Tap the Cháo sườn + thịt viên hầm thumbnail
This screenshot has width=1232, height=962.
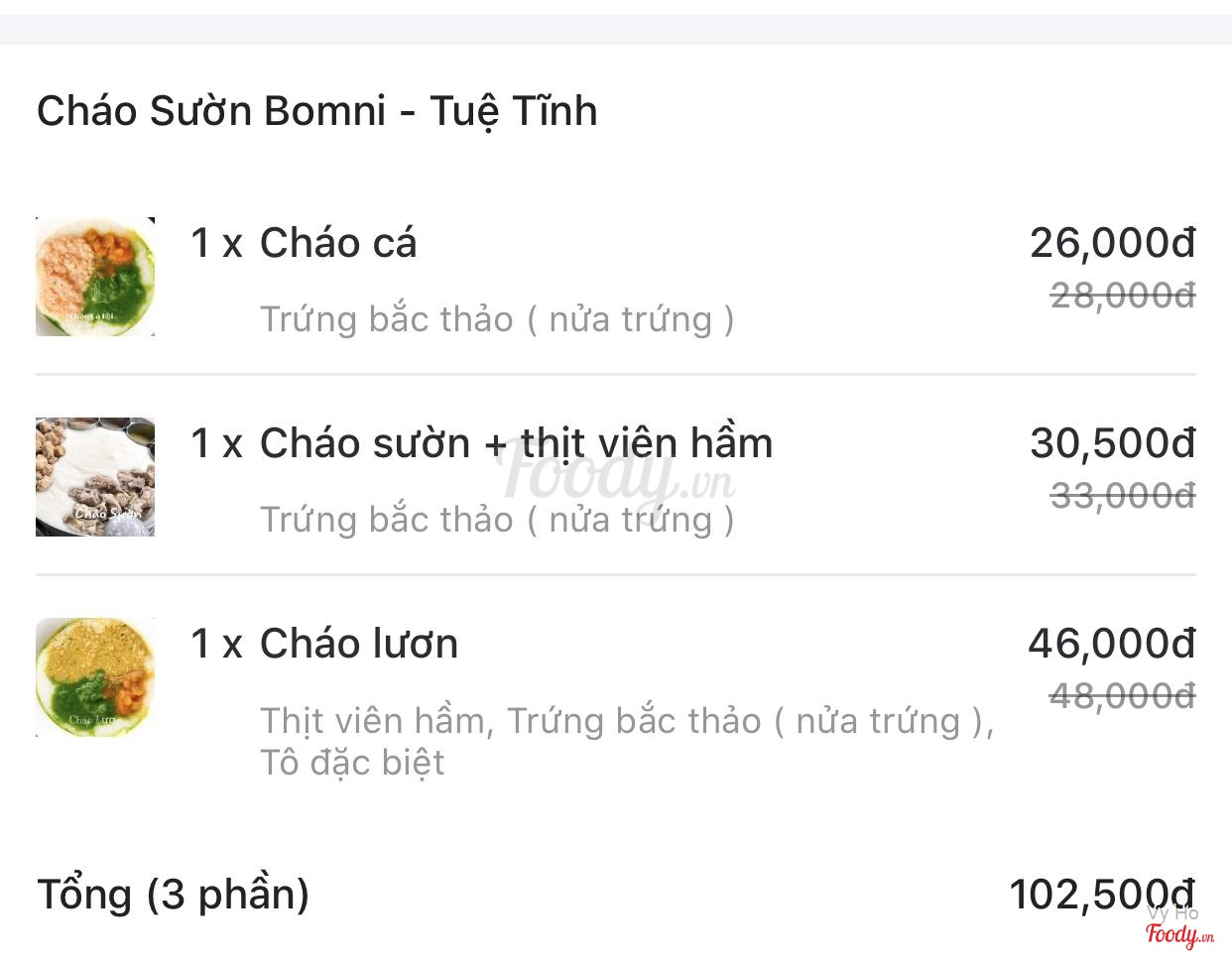[x=95, y=477]
